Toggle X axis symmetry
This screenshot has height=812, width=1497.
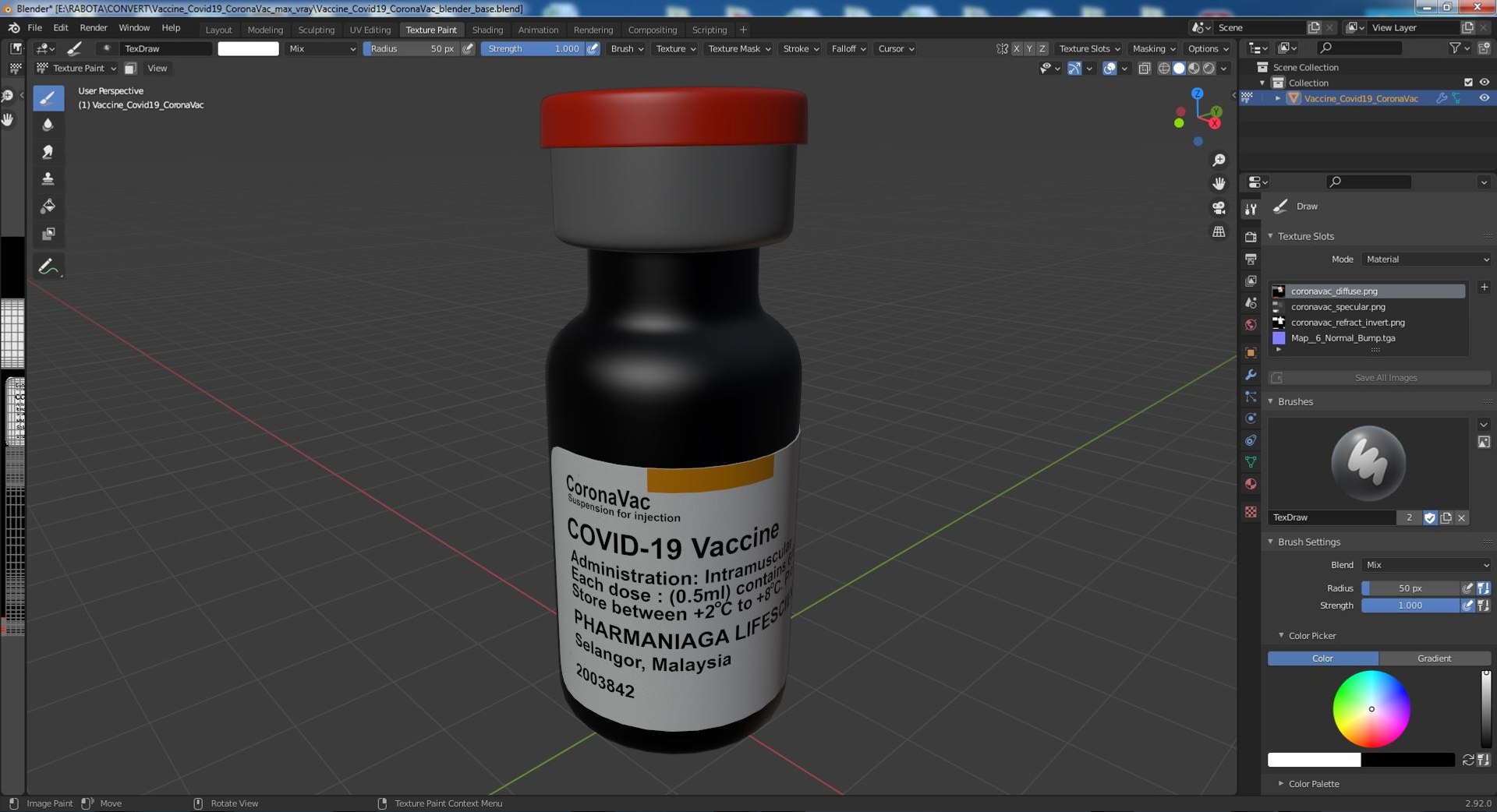(1016, 48)
